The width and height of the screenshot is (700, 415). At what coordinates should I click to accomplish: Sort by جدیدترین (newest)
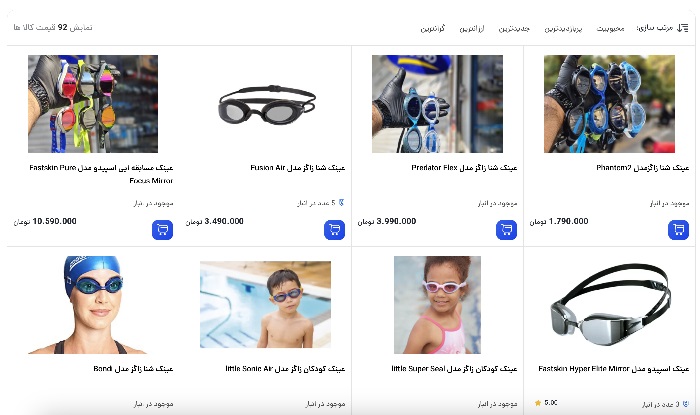coord(514,29)
